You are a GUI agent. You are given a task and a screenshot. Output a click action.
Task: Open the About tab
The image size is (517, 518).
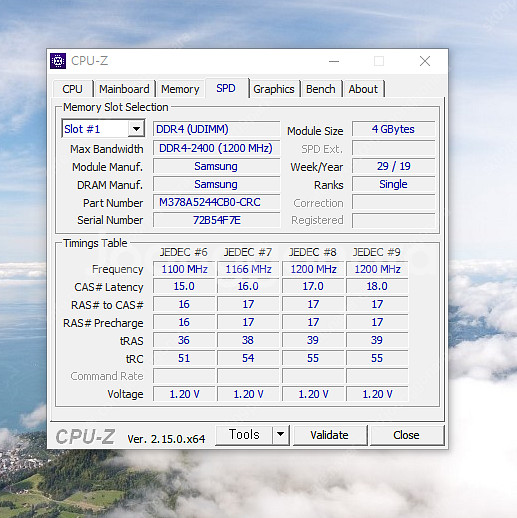(x=363, y=89)
